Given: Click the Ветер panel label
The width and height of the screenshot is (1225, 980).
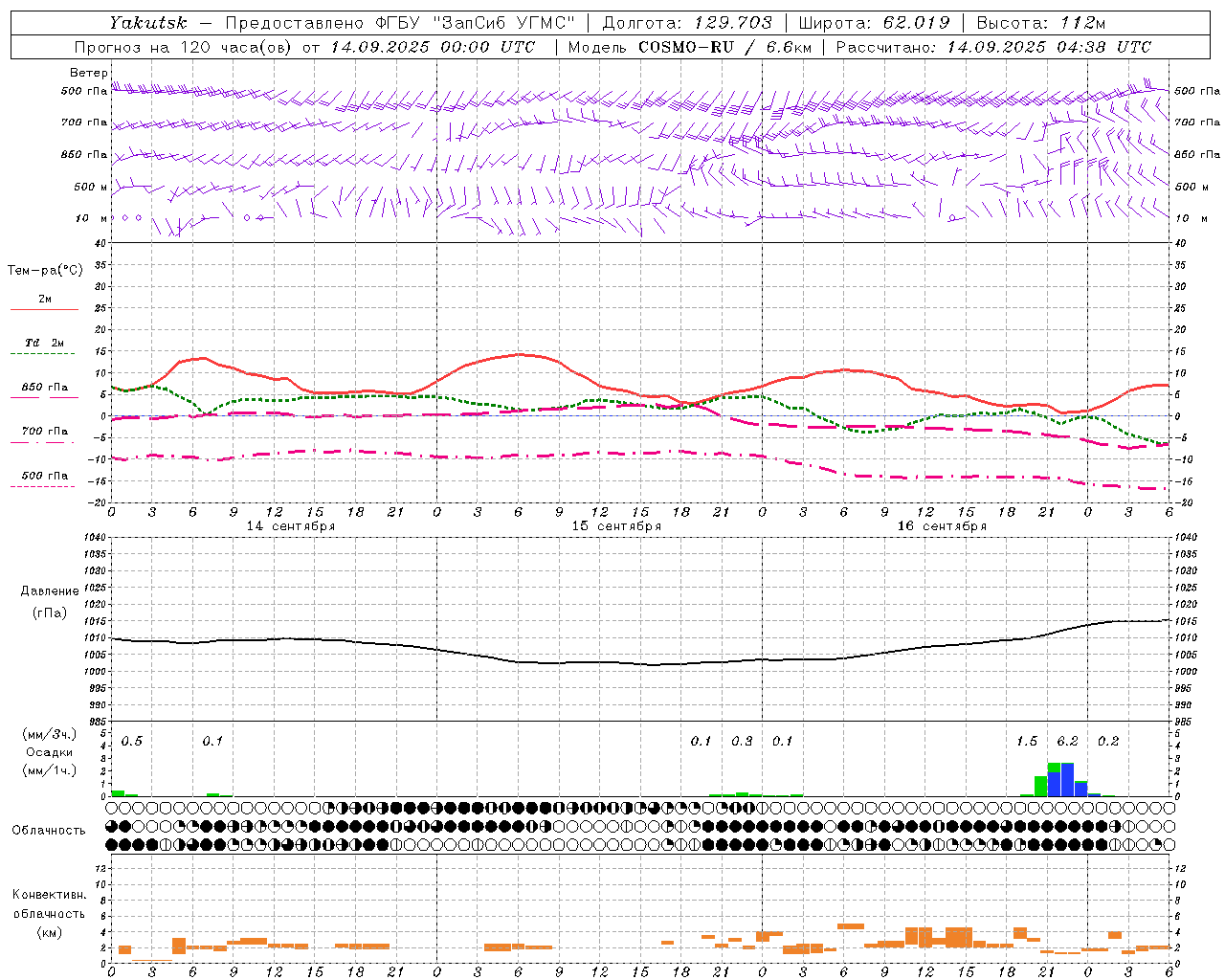Looking at the screenshot, I should click(87, 73).
